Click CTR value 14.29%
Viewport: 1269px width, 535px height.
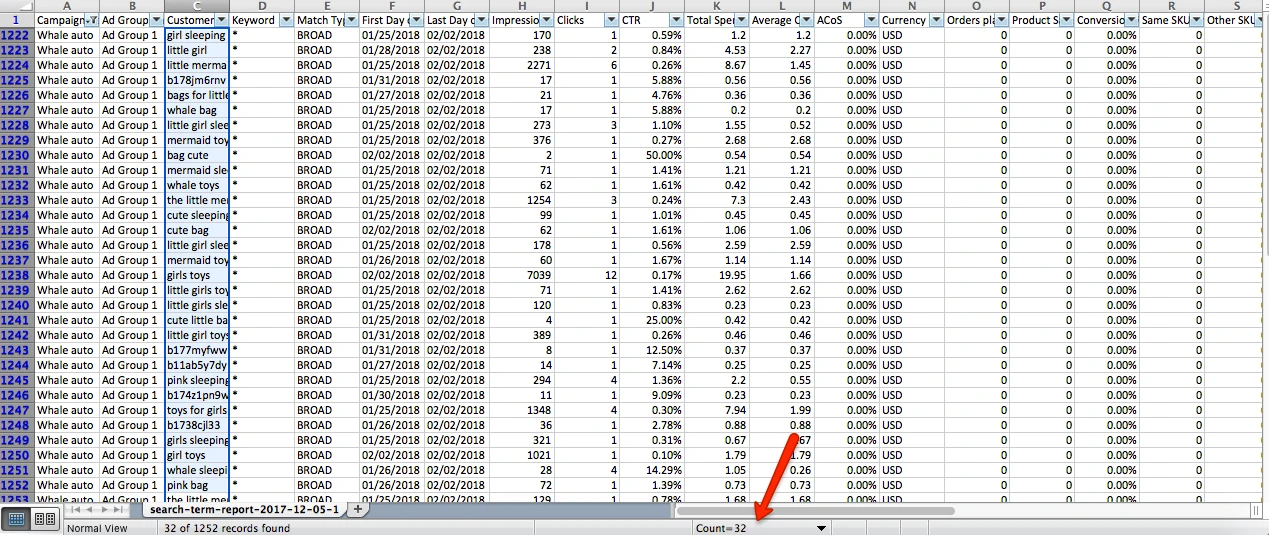tap(652, 470)
